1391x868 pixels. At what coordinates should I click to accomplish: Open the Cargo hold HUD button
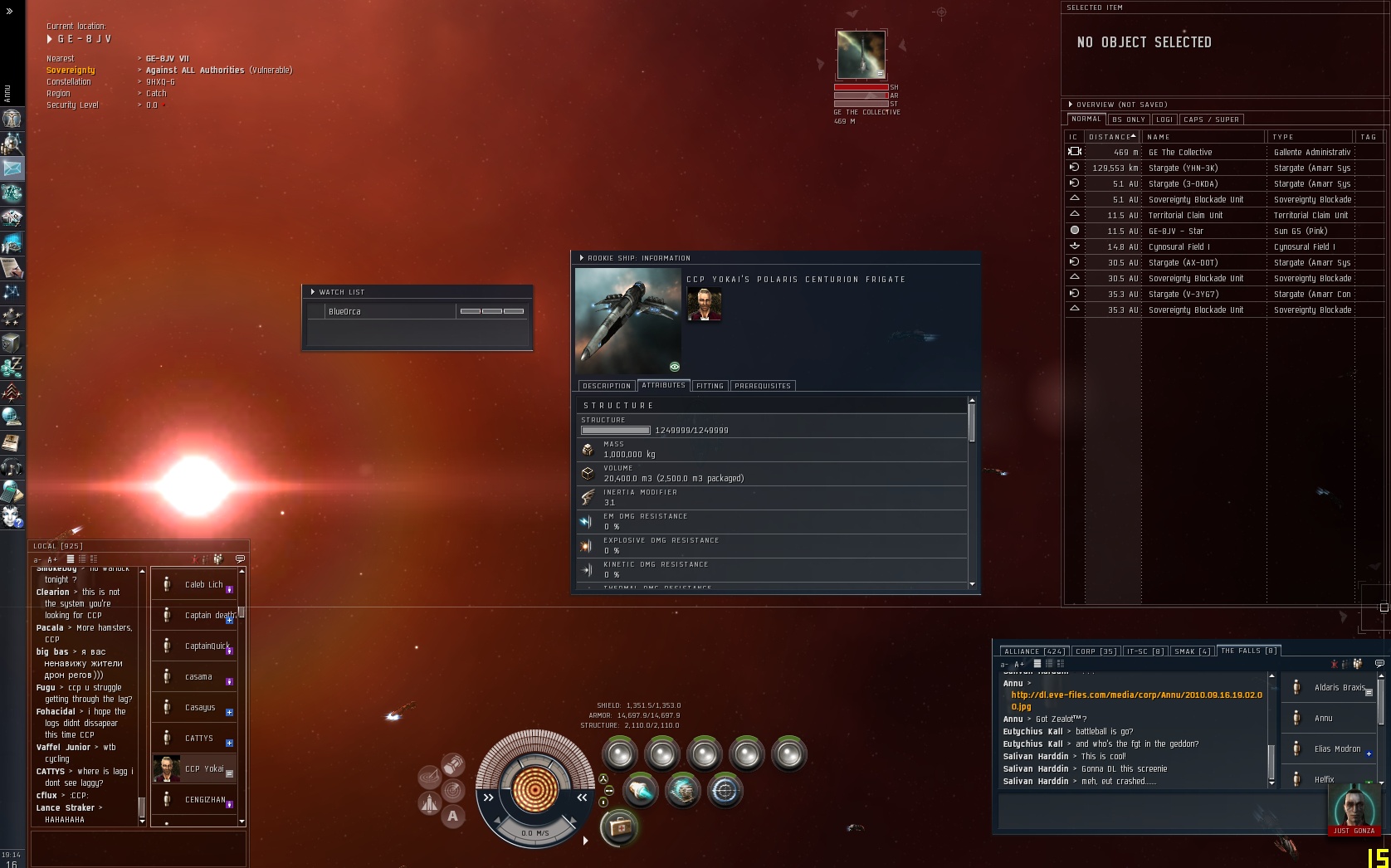click(x=452, y=763)
